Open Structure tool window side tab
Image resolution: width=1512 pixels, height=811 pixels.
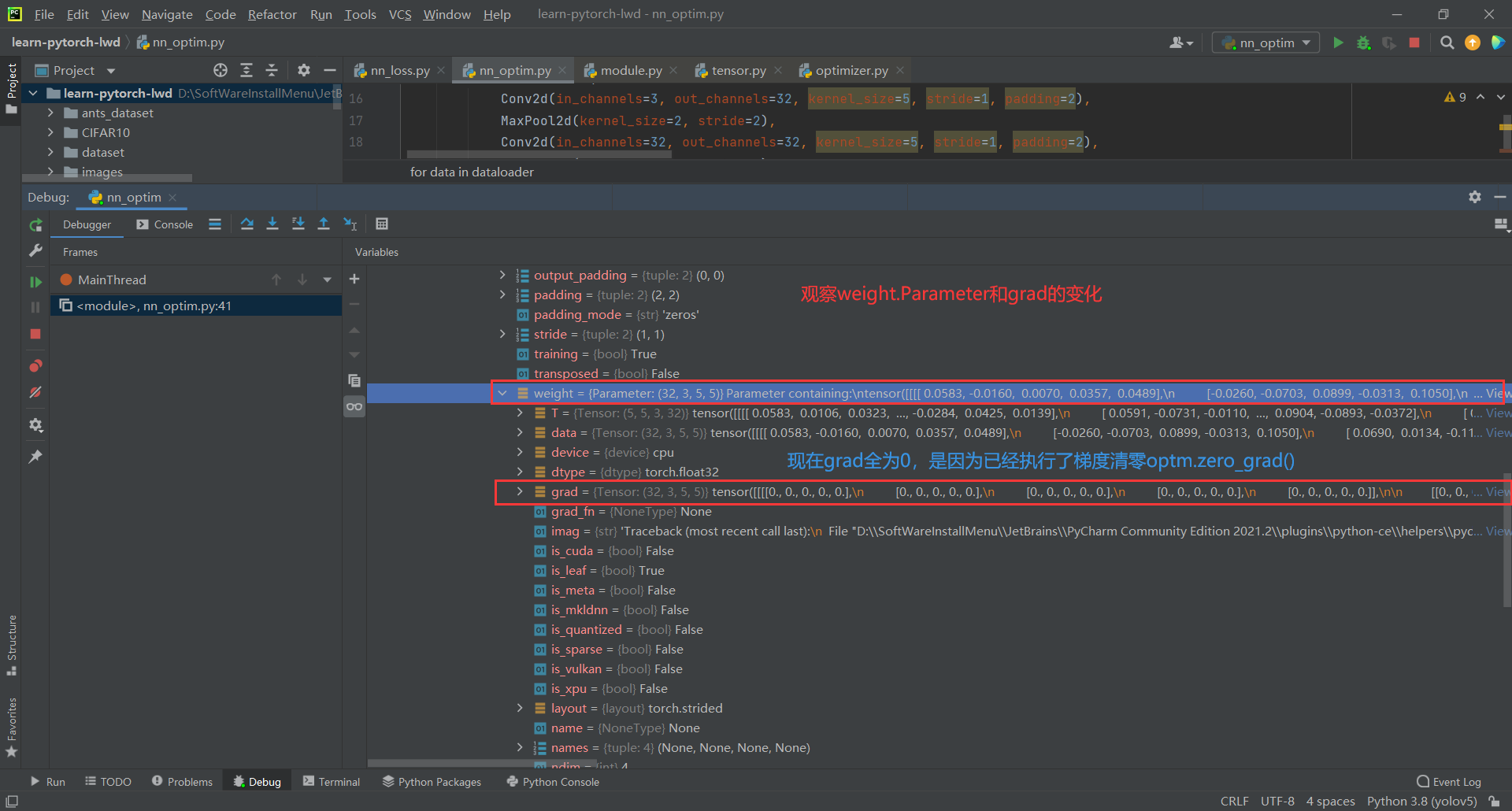click(x=12, y=644)
